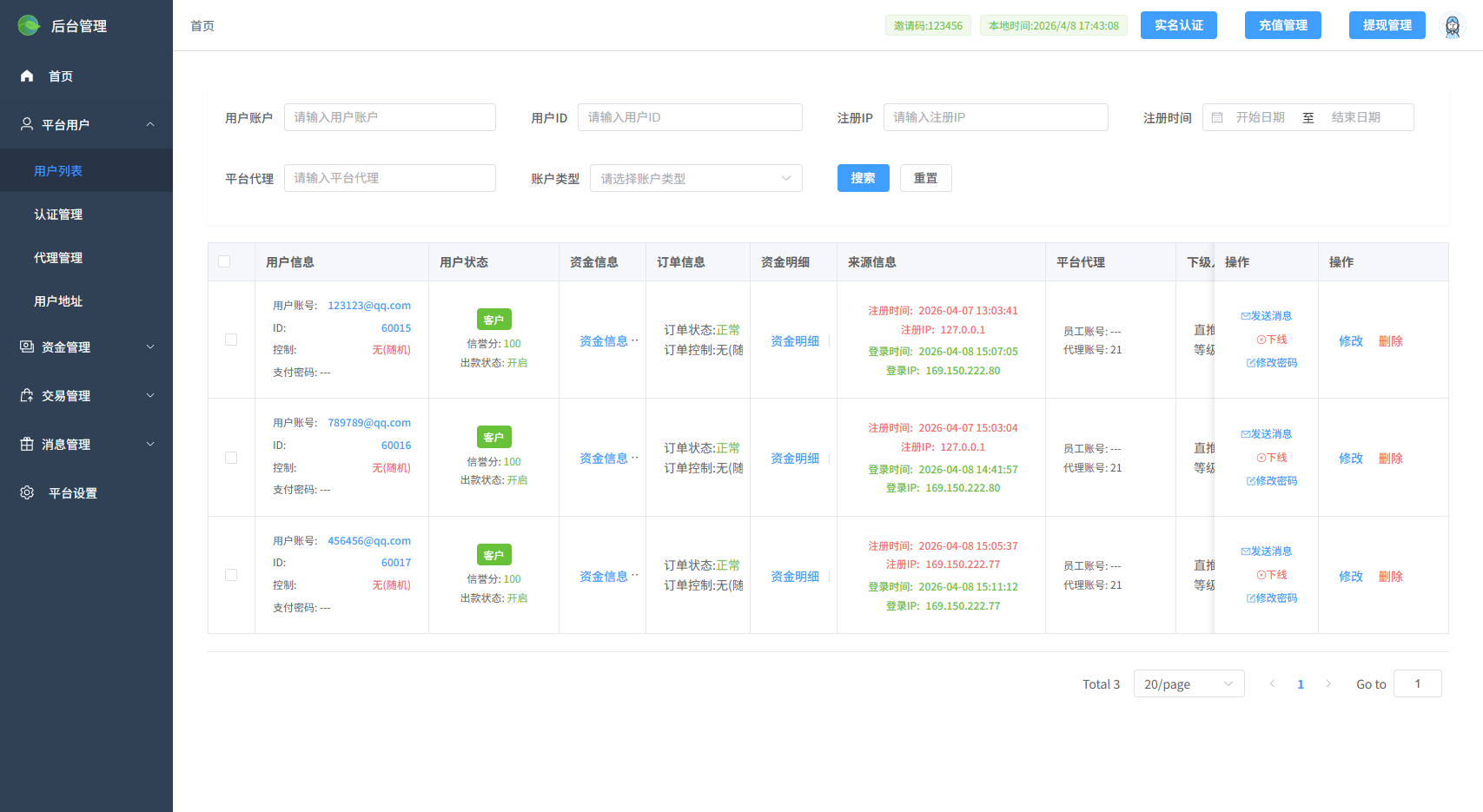Open the 20/page page-size dropdown
The height and width of the screenshot is (812, 1483).
1188,683
